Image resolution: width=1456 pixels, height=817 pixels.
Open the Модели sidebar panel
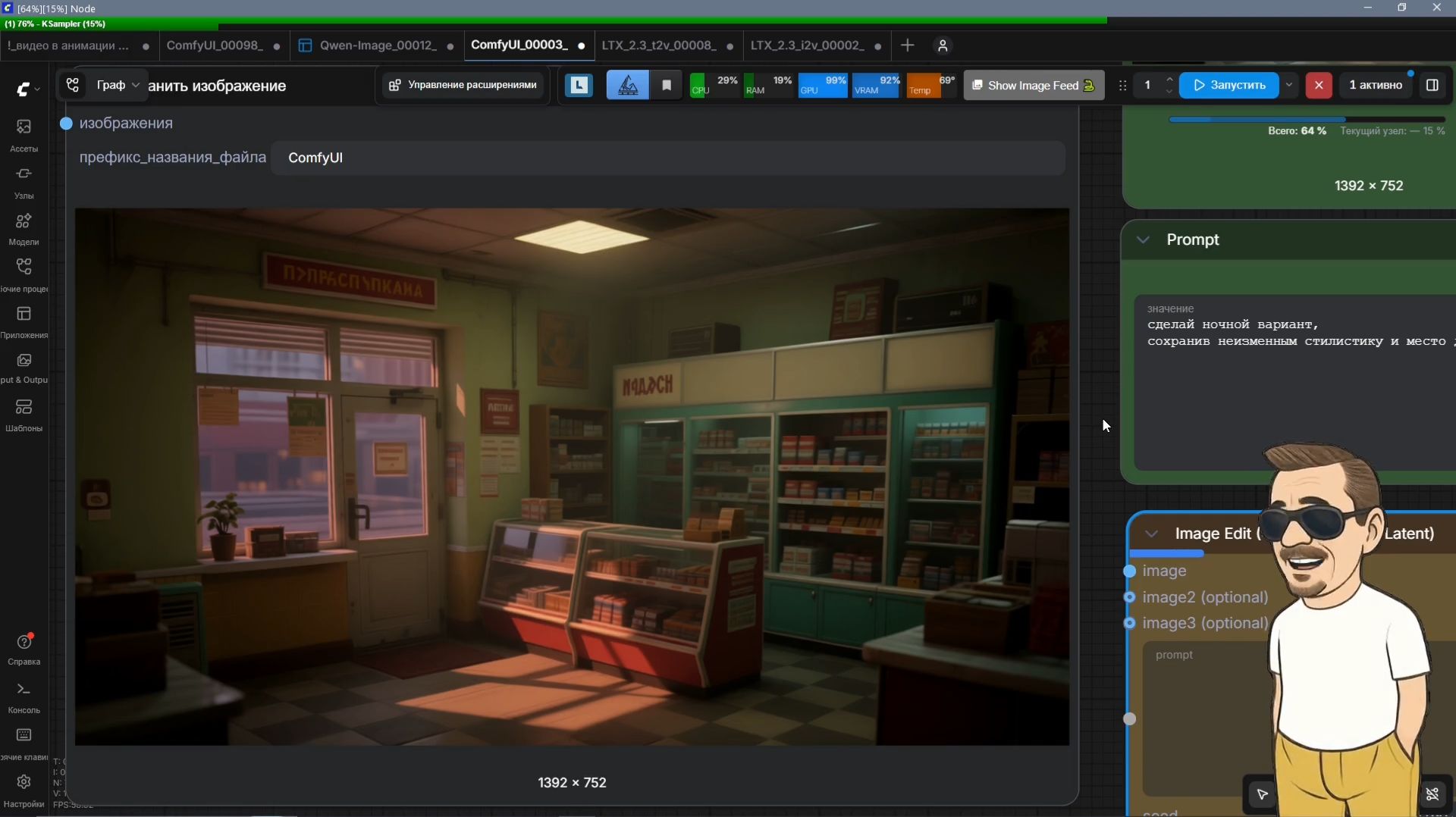24,229
